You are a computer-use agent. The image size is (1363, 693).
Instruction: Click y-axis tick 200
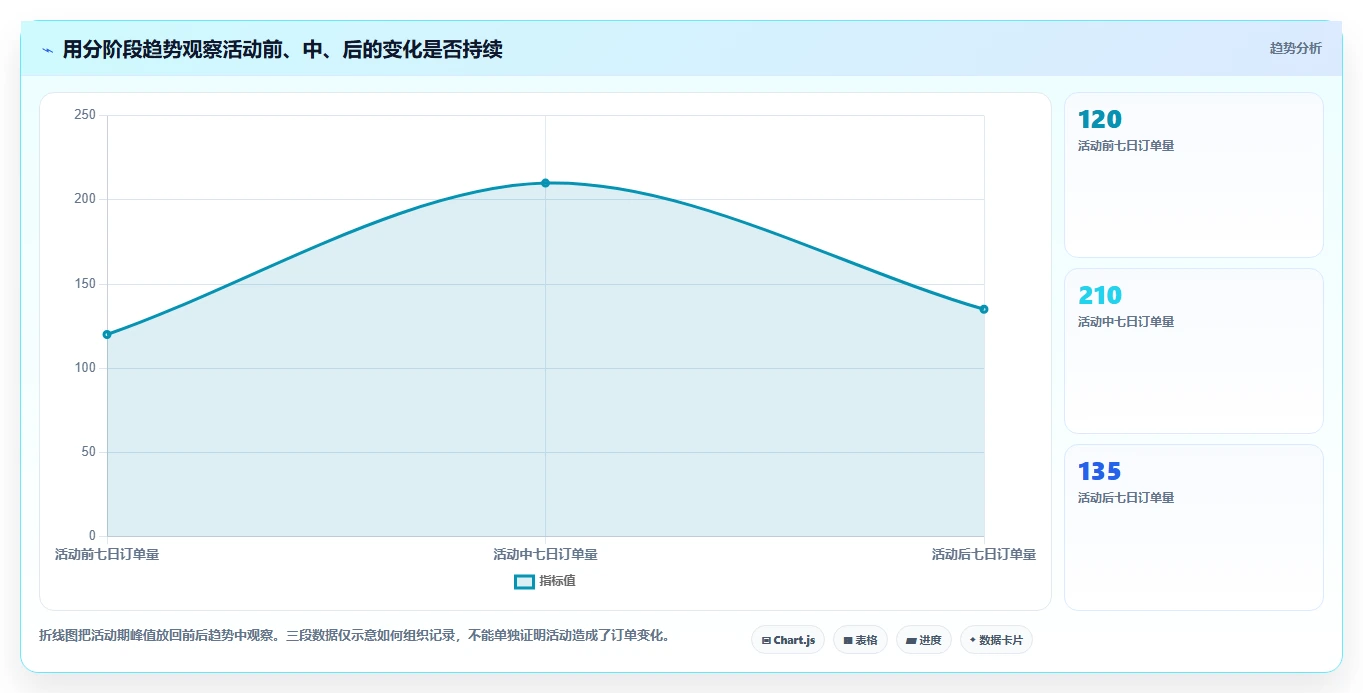click(x=85, y=199)
